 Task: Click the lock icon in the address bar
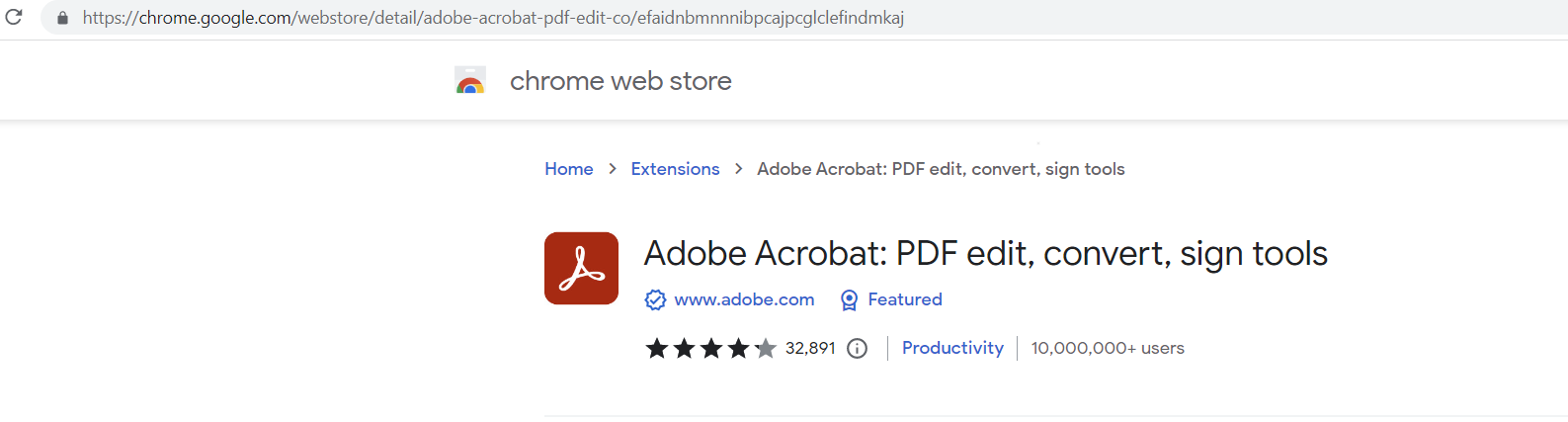(x=62, y=18)
